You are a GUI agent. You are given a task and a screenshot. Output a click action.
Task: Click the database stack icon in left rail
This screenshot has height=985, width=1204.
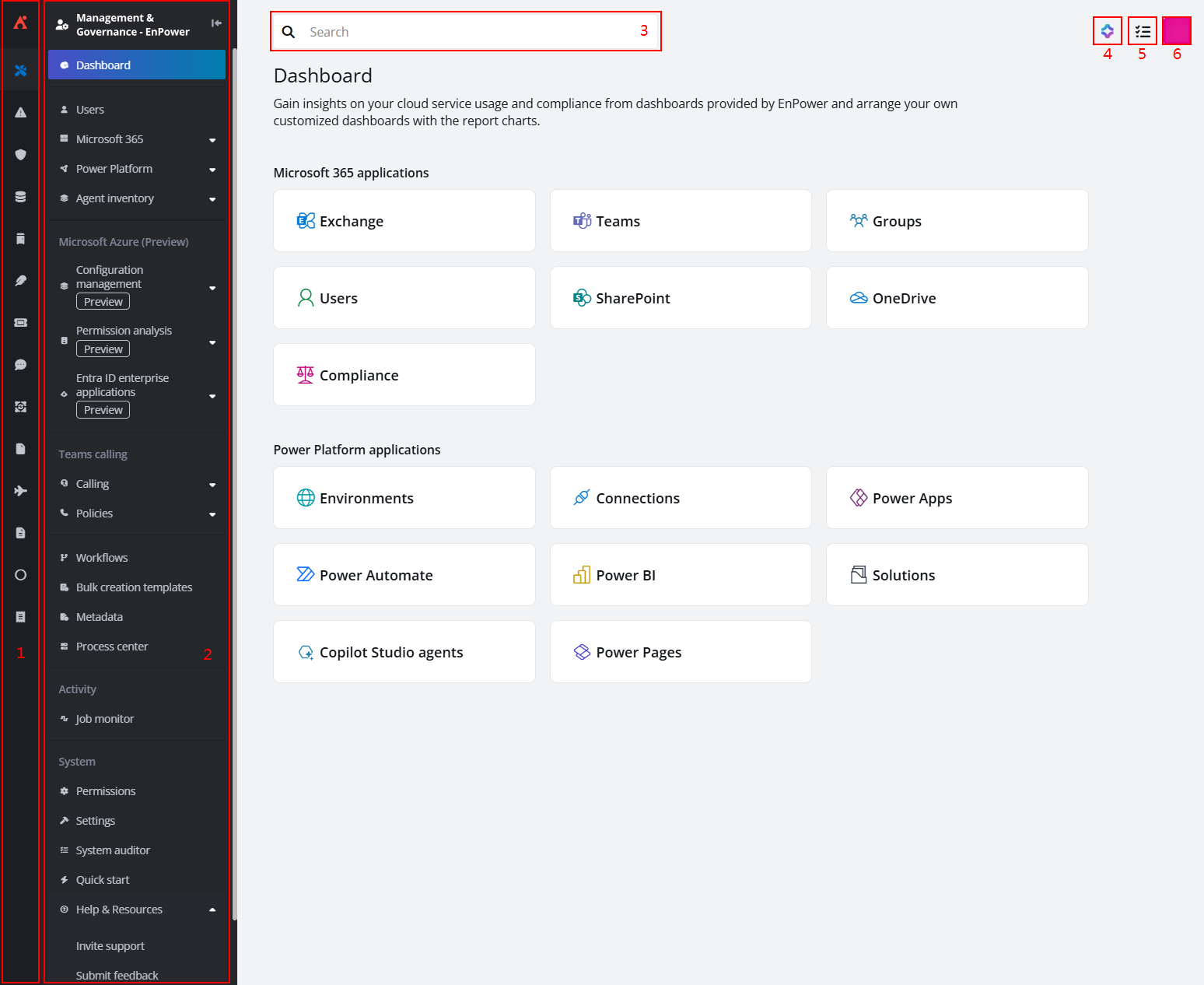[x=20, y=197]
